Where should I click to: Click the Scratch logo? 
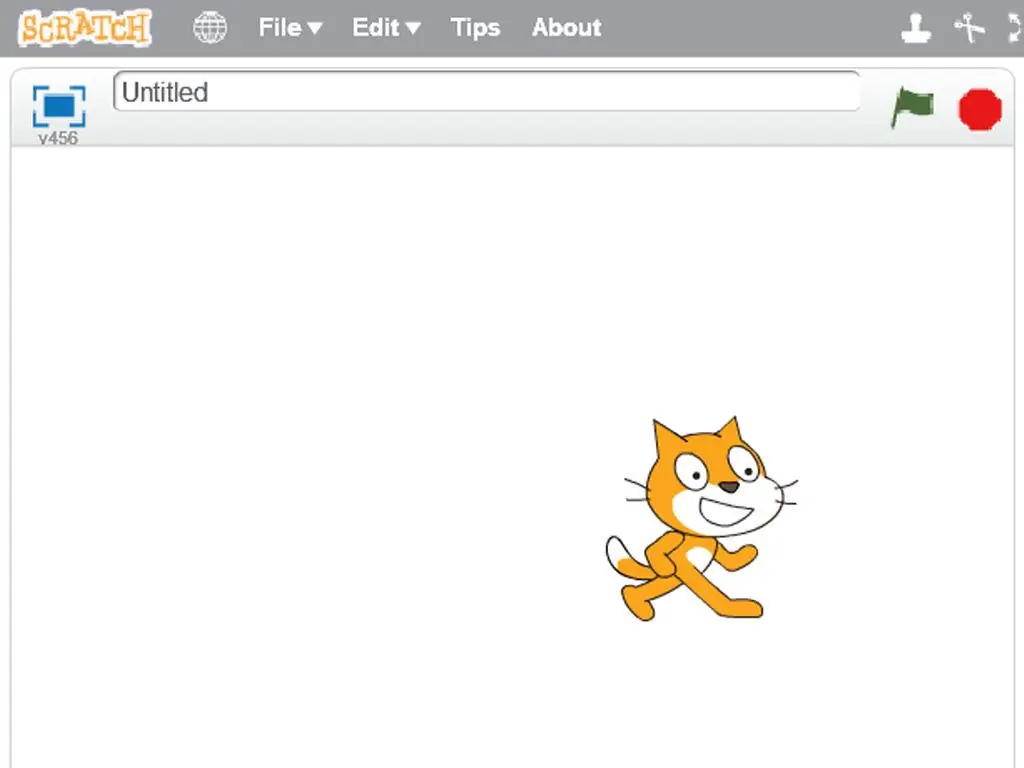click(x=85, y=27)
